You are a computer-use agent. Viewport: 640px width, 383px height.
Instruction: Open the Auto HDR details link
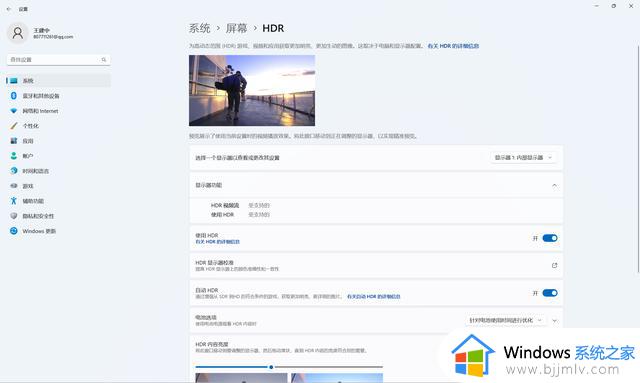point(373,296)
